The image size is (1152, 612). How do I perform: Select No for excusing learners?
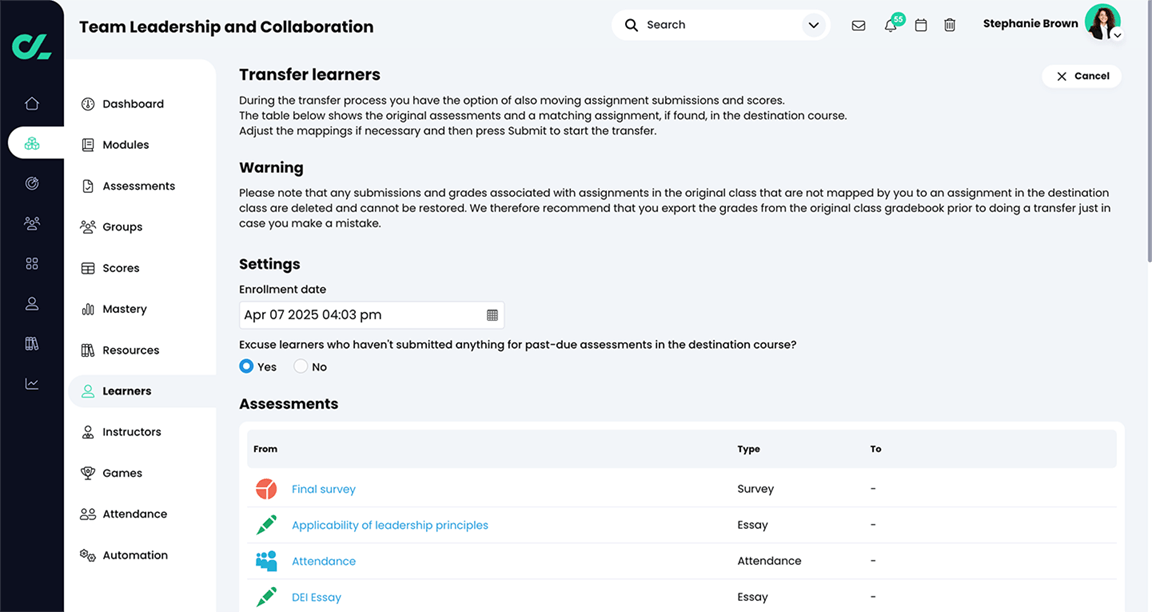coord(301,367)
